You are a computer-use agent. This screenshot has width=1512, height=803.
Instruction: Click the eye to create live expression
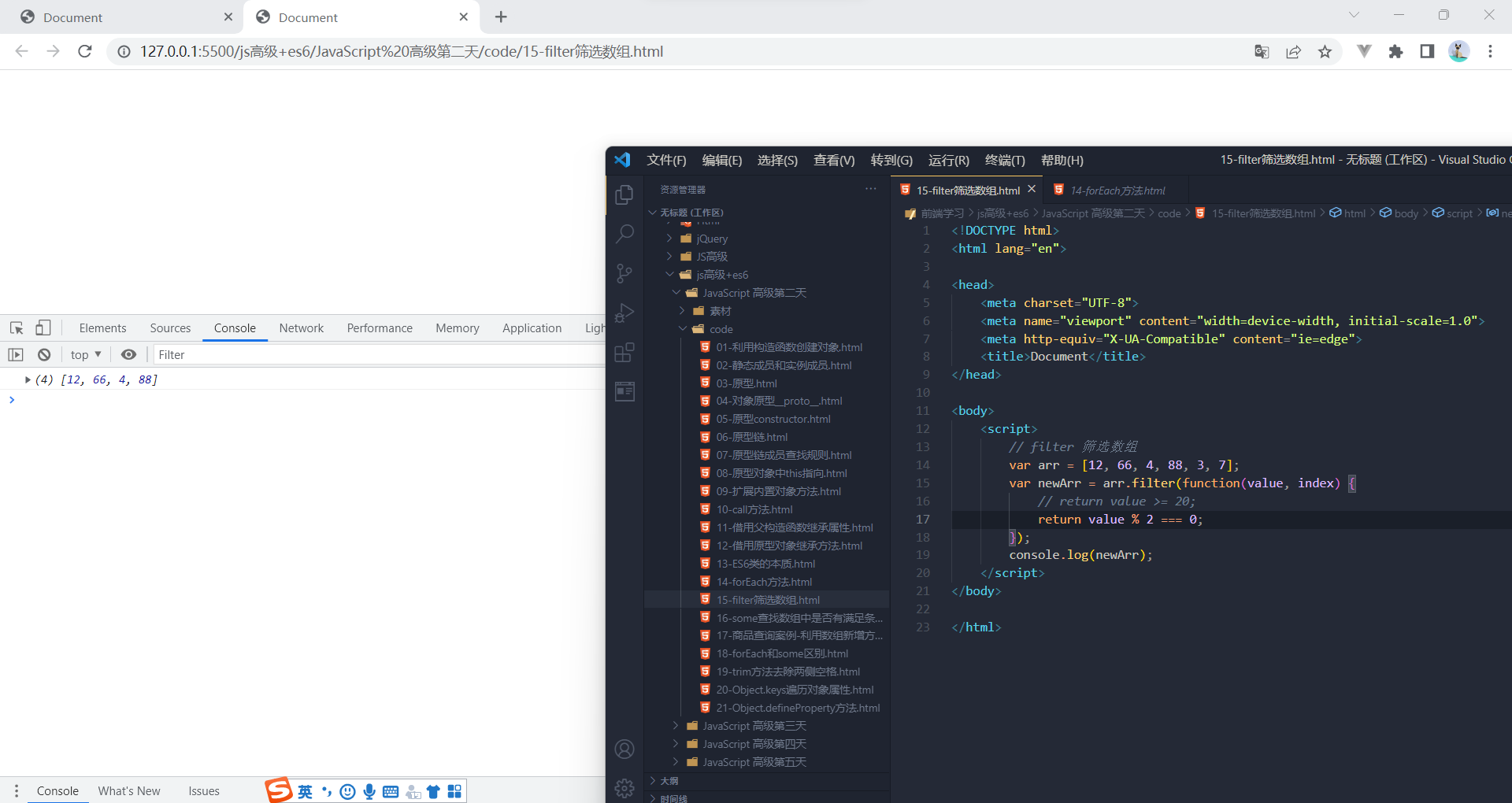pos(129,354)
